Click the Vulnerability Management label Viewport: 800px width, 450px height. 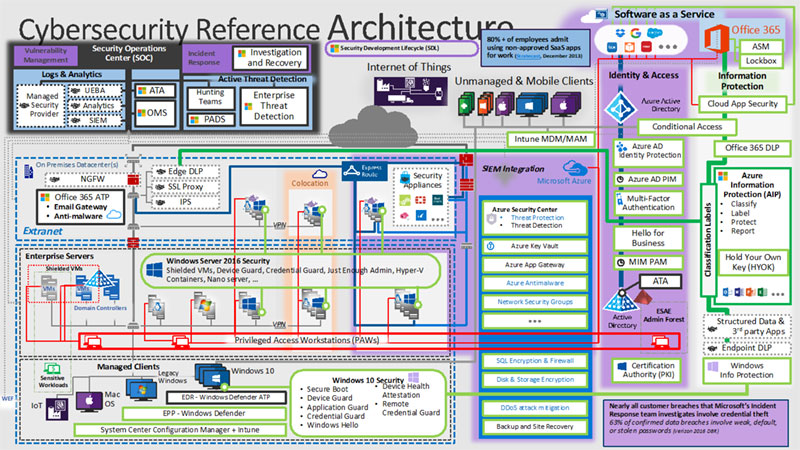click(x=45, y=55)
